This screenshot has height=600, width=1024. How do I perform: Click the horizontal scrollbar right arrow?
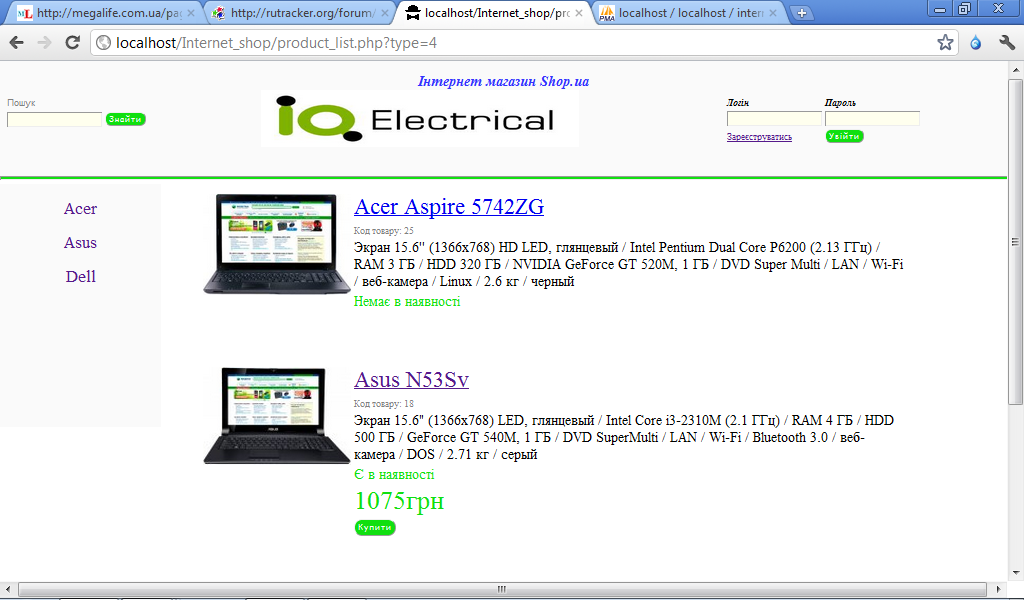(x=997, y=589)
